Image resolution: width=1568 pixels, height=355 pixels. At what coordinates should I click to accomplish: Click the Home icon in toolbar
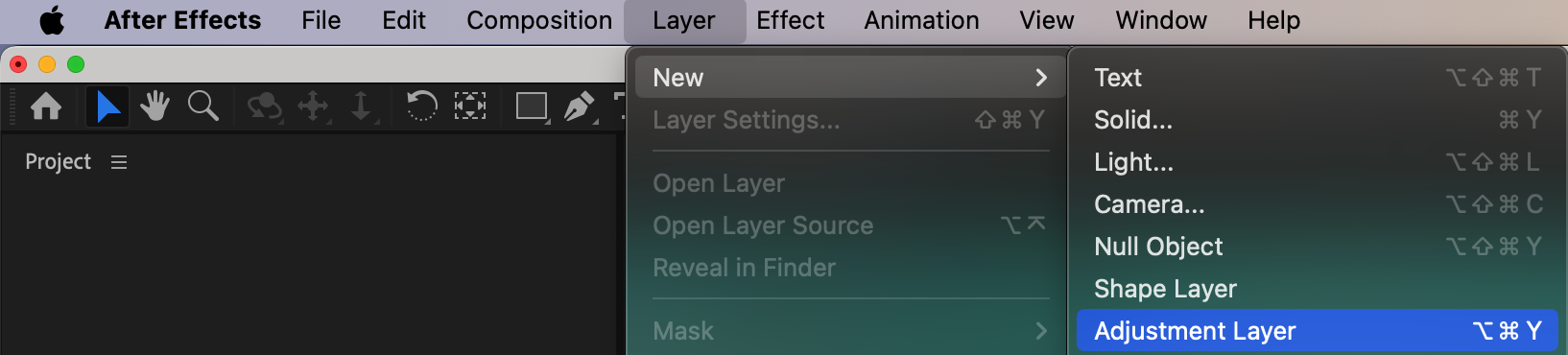[x=46, y=106]
